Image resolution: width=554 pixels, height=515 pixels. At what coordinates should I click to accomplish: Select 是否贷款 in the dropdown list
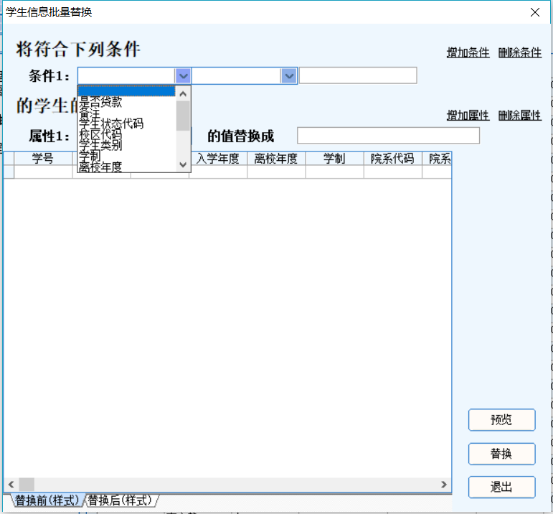(100, 102)
